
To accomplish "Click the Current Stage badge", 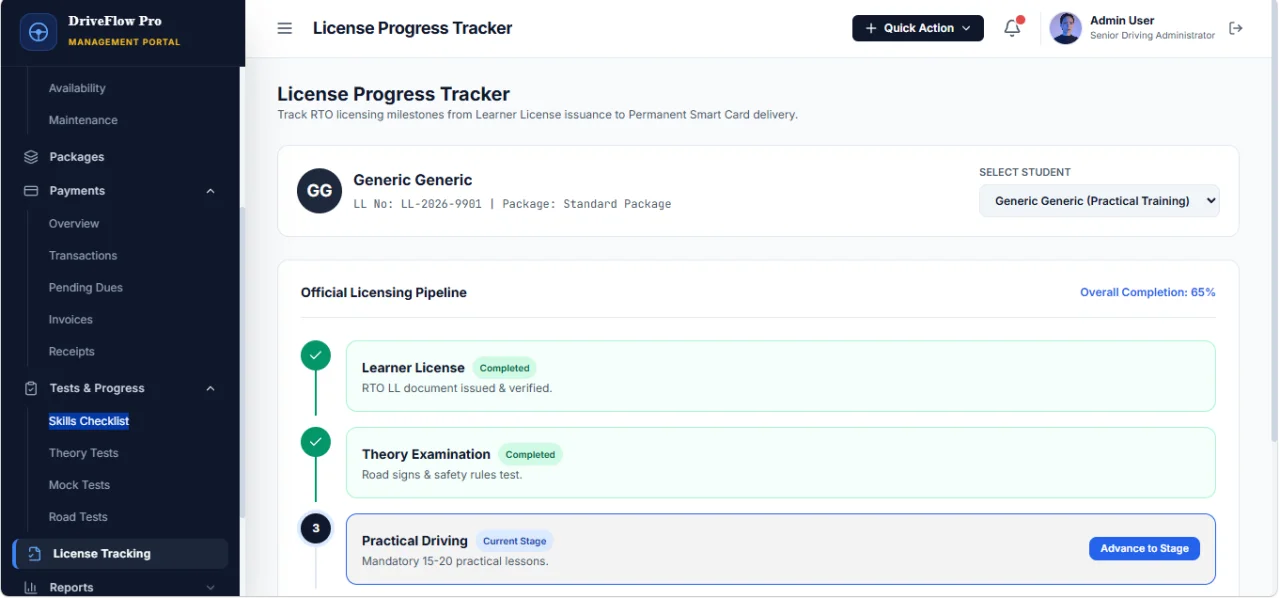I will [515, 541].
